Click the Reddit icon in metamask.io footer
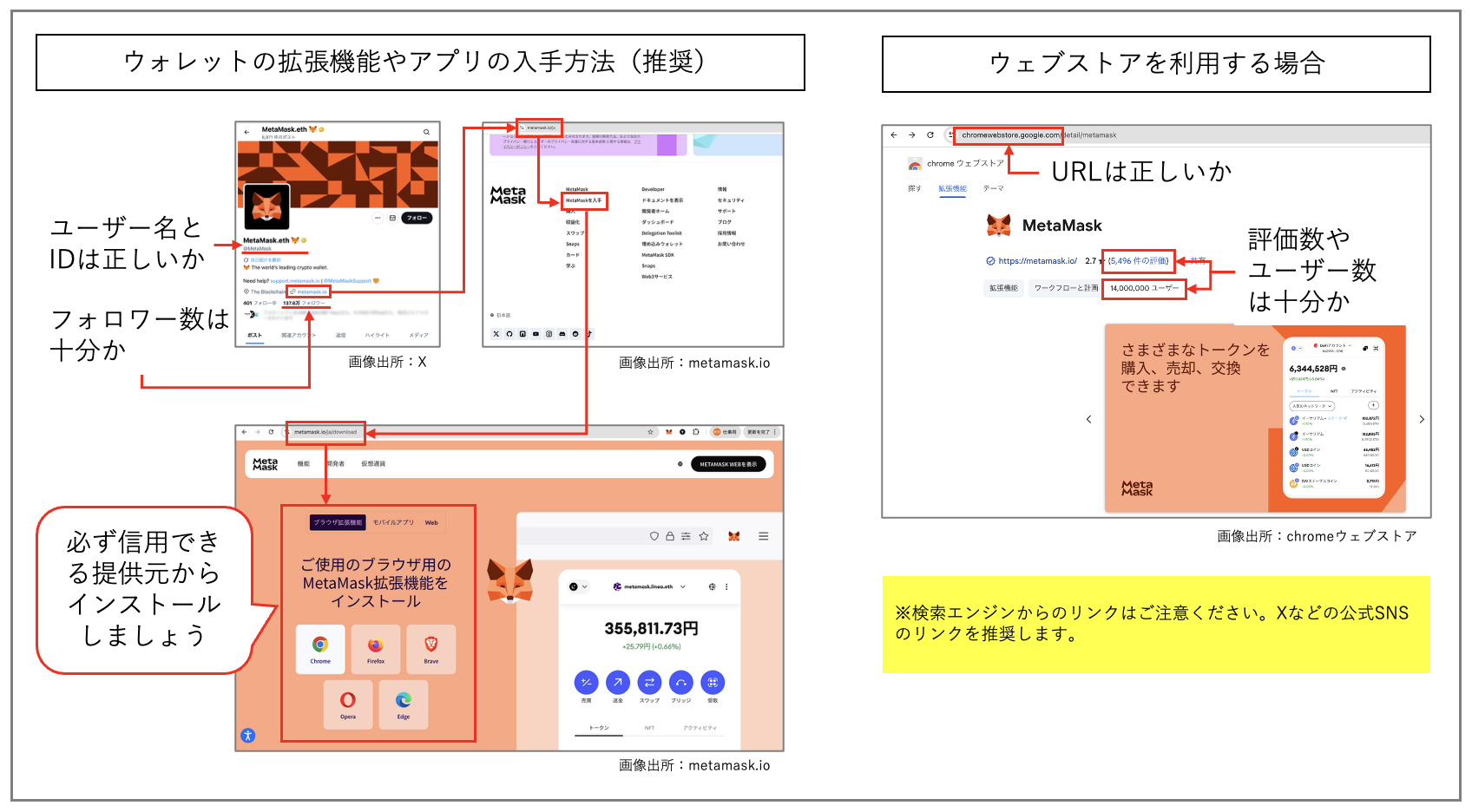 [575, 333]
